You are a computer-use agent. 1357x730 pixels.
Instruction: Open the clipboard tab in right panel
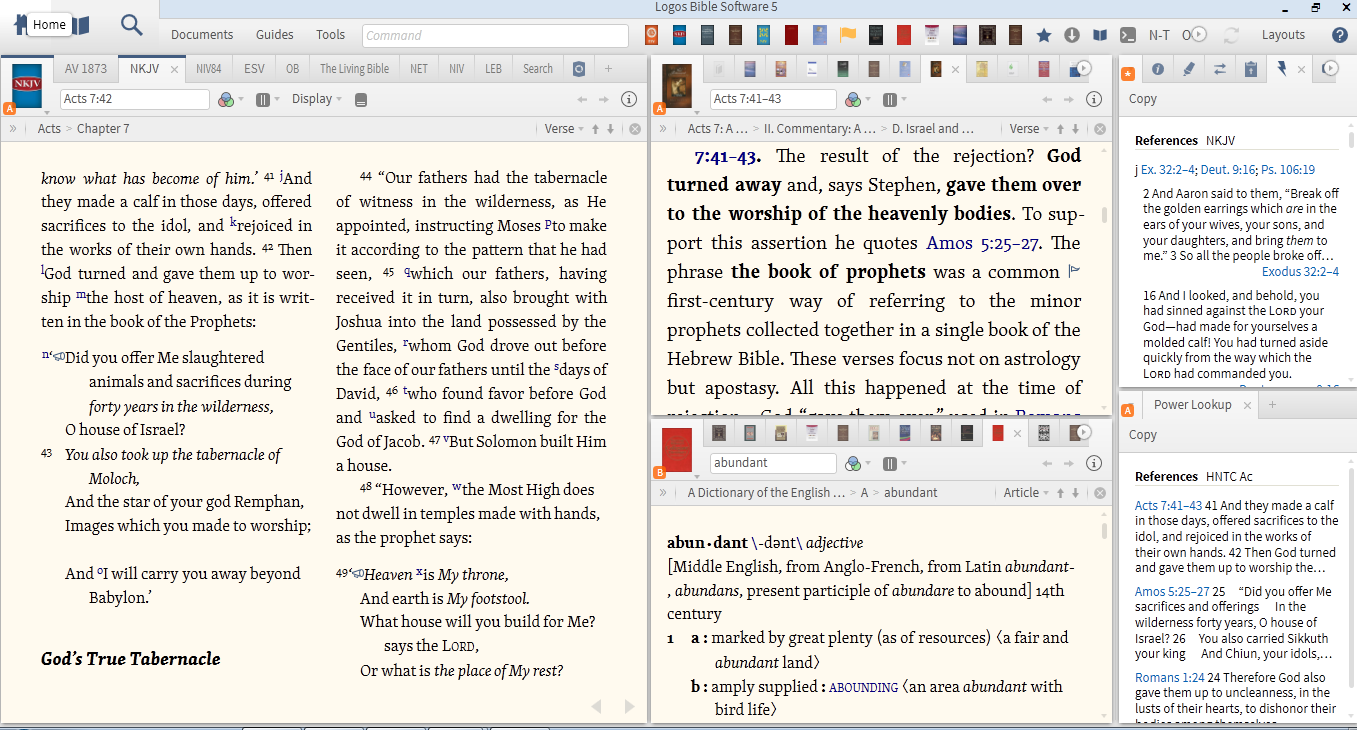tap(1250, 69)
